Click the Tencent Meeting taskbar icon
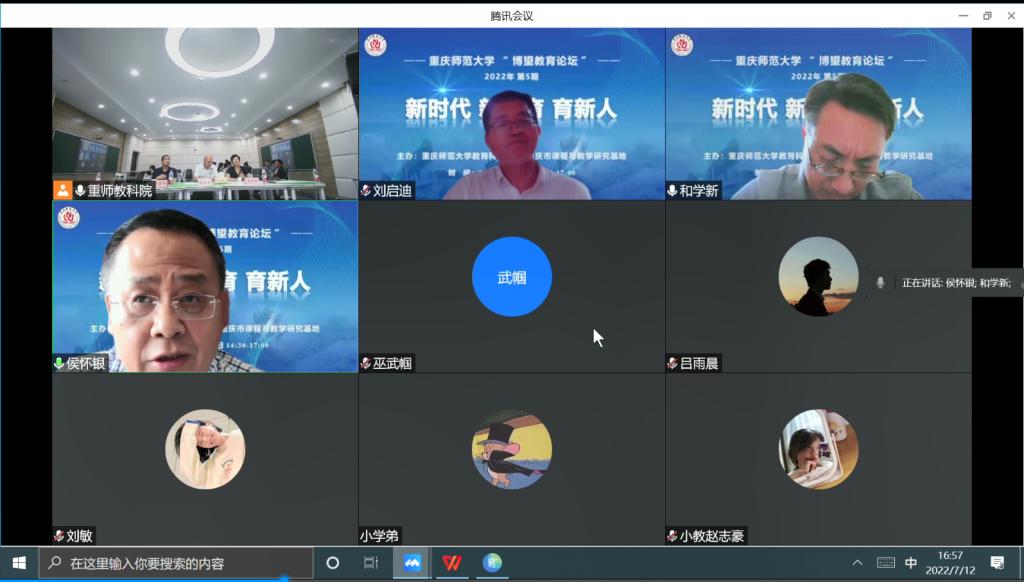Image resolution: width=1024 pixels, height=582 pixels. click(x=412, y=563)
